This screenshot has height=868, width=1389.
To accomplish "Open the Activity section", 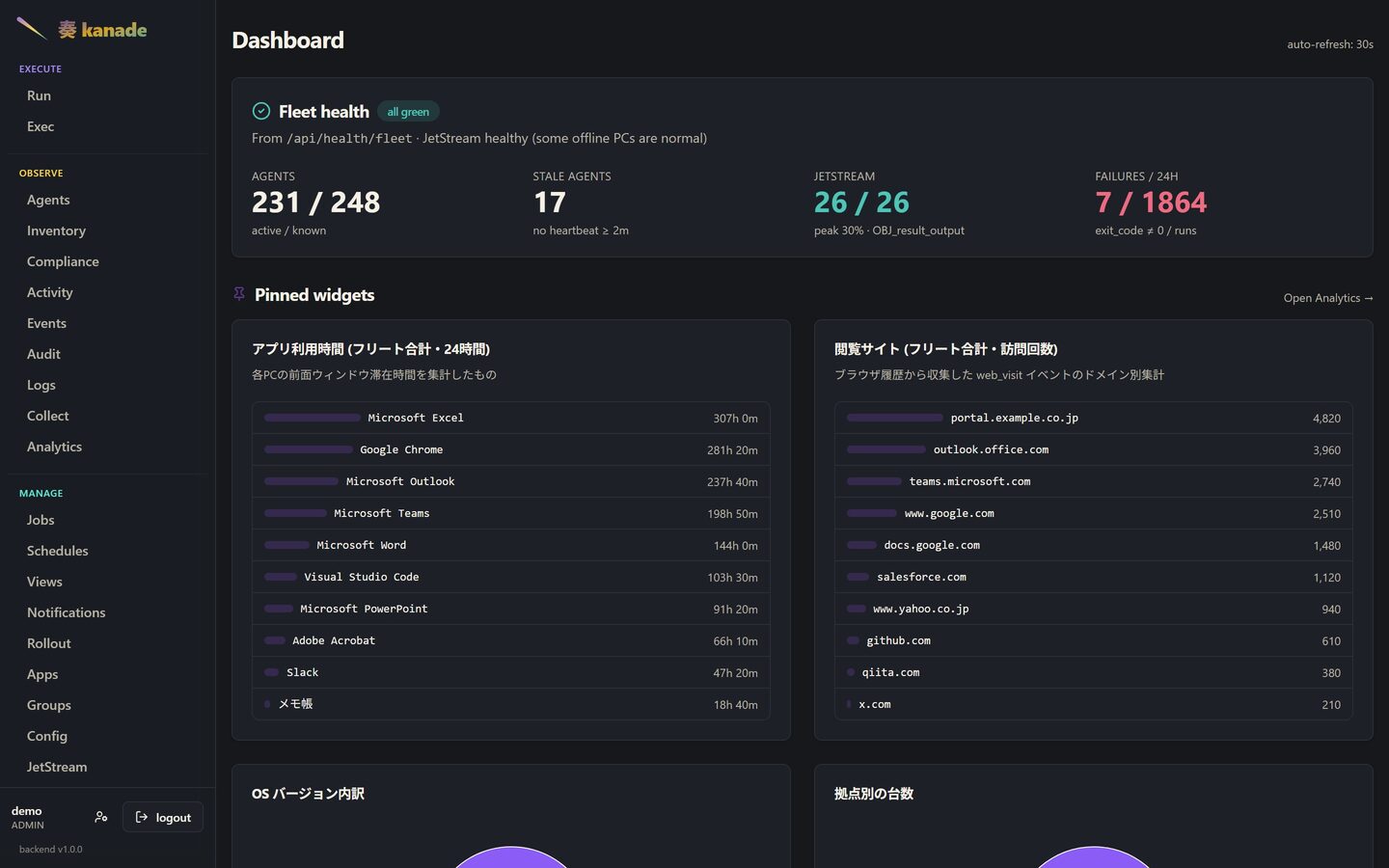I will tap(108, 292).
